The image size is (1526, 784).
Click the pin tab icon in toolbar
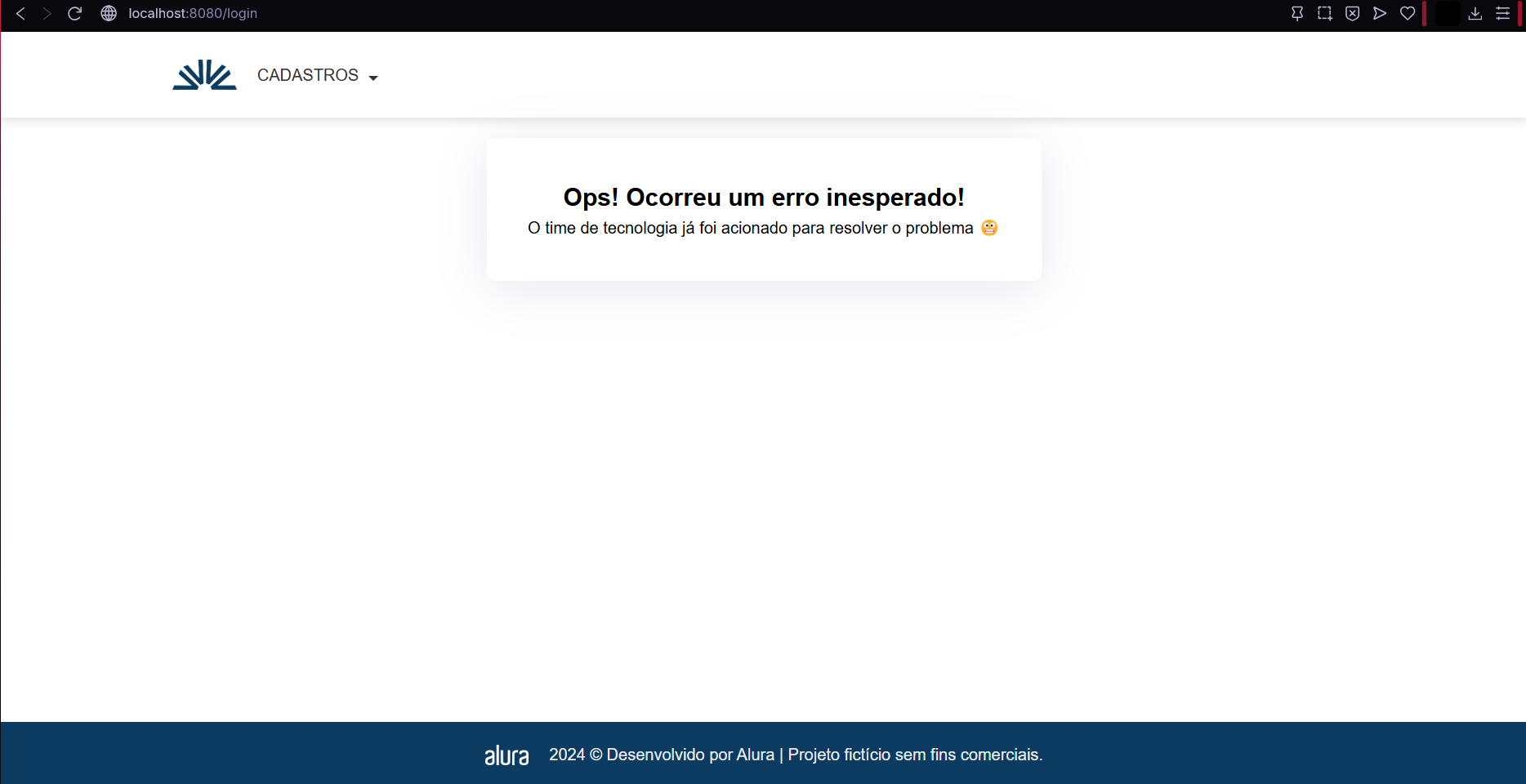coord(1298,13)
